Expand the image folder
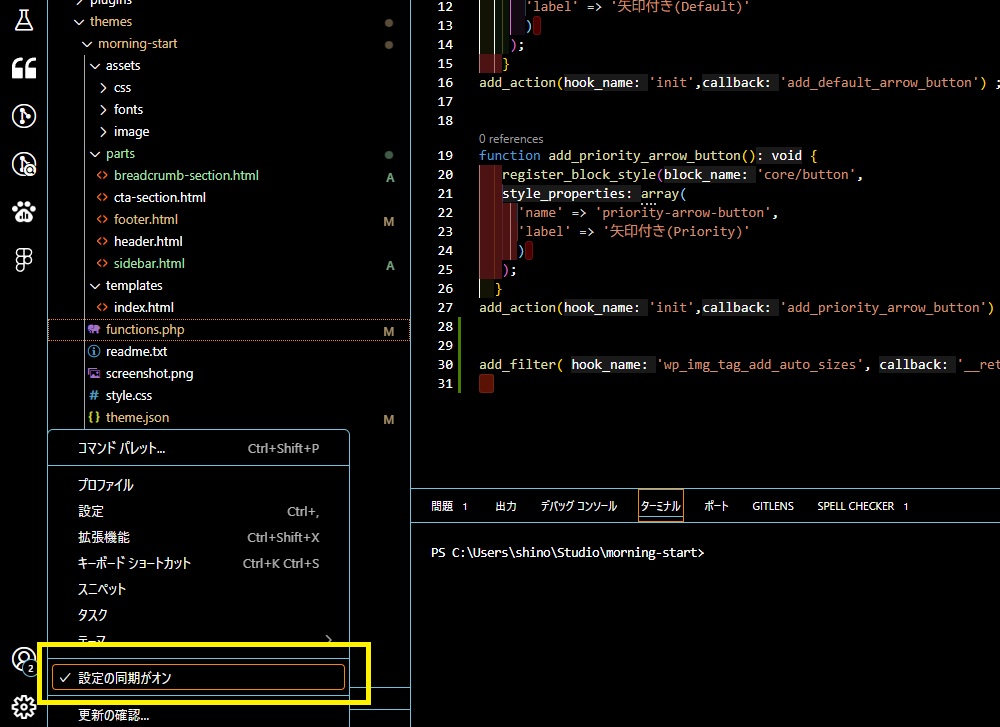 point(103,132)
